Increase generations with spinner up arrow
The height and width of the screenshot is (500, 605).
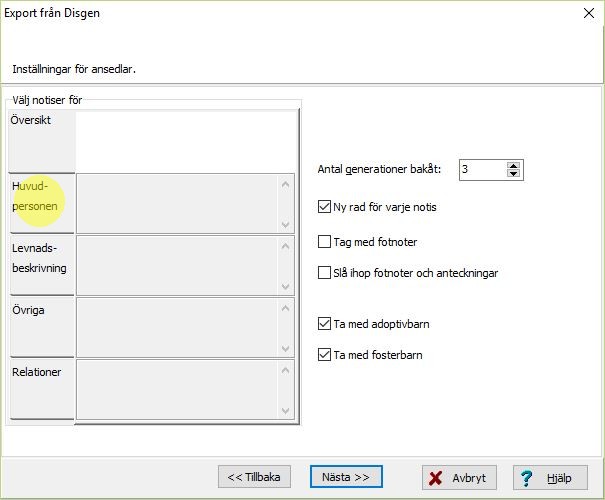point(513,166)
